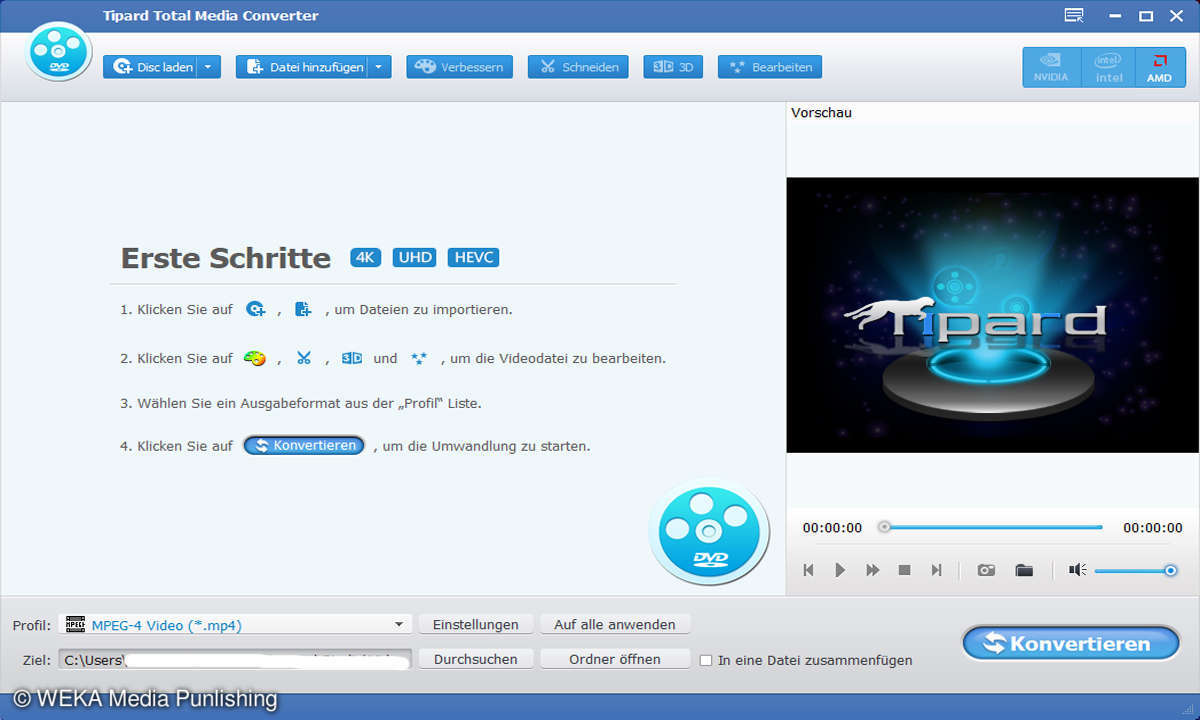1200x720 pixels.
Task: Expand the Datei hinzufügen dropdown arrow
Action: point(379,67)
